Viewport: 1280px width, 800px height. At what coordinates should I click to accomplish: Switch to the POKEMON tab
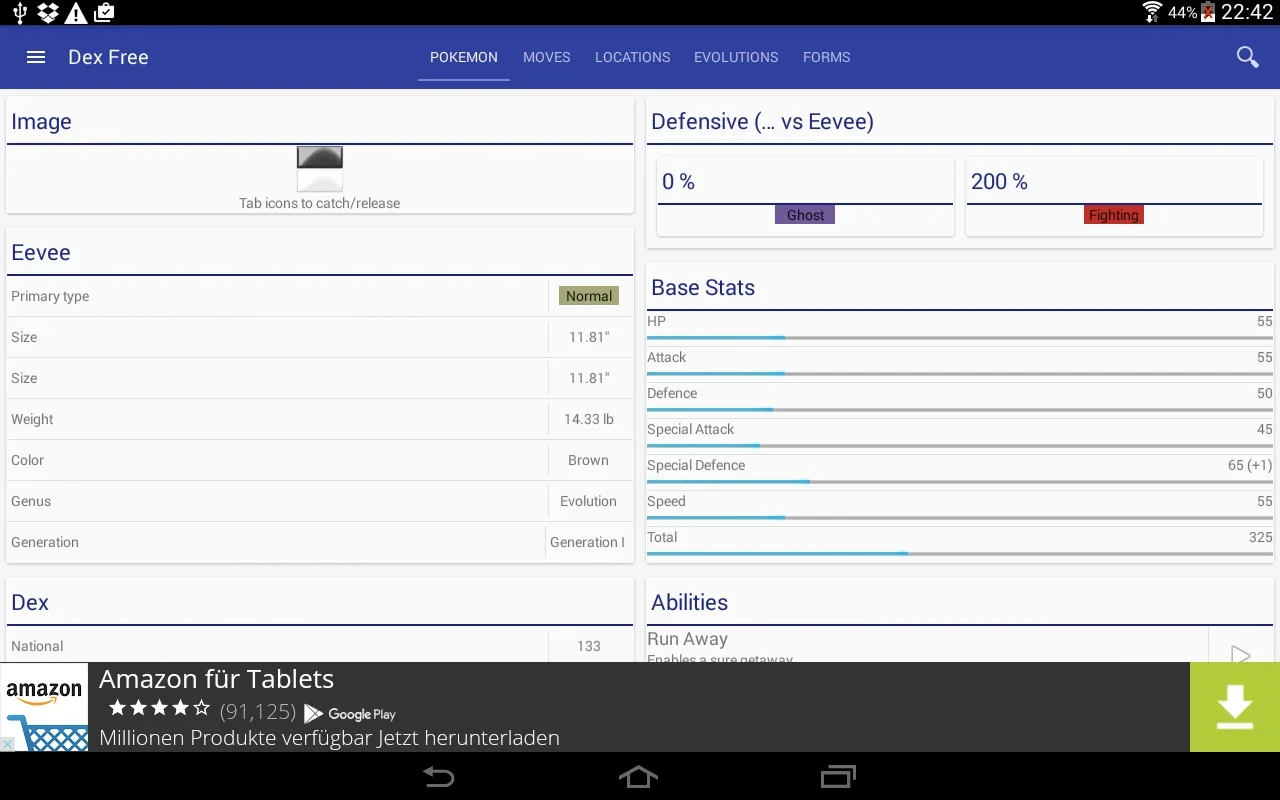pos(464,57)
